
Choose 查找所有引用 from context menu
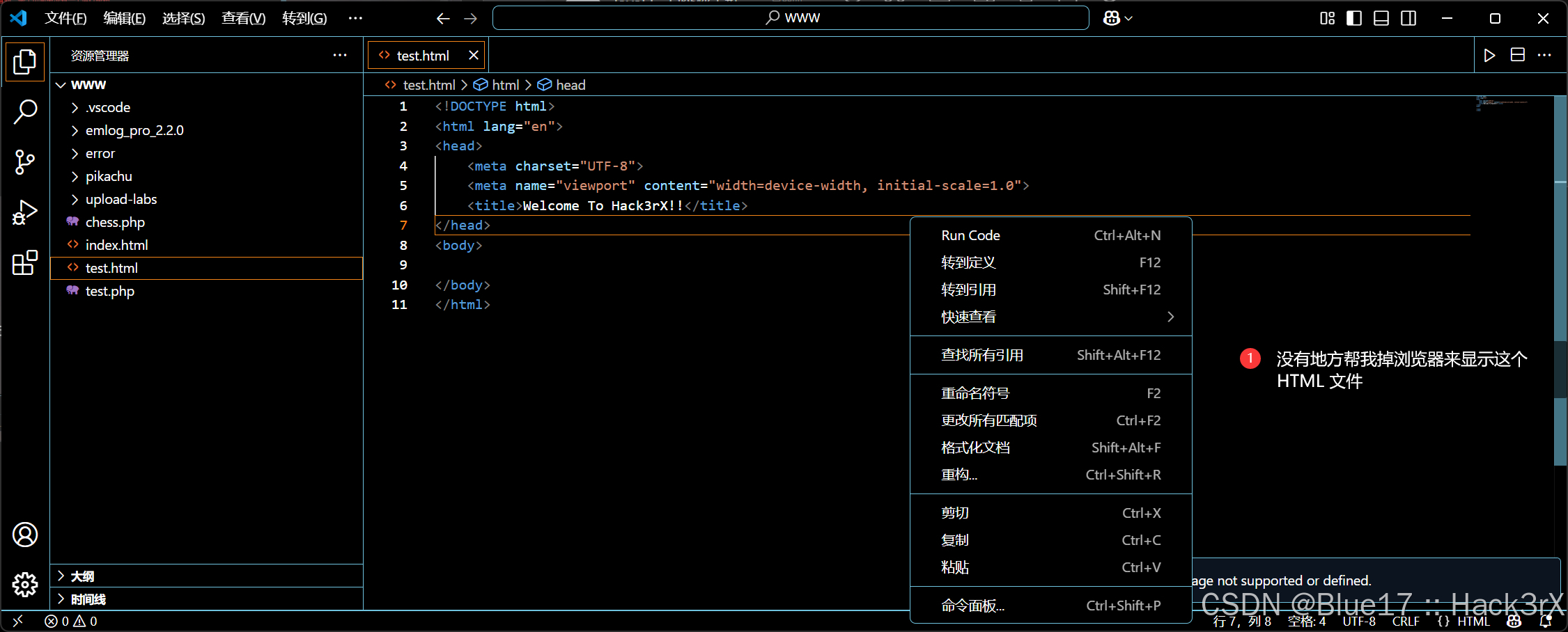(1051, 355)
